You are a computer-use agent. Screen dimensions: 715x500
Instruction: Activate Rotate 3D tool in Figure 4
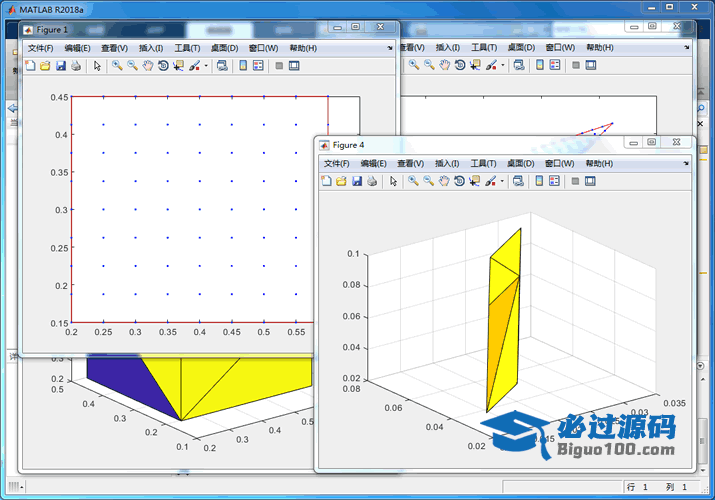point(458,181)
